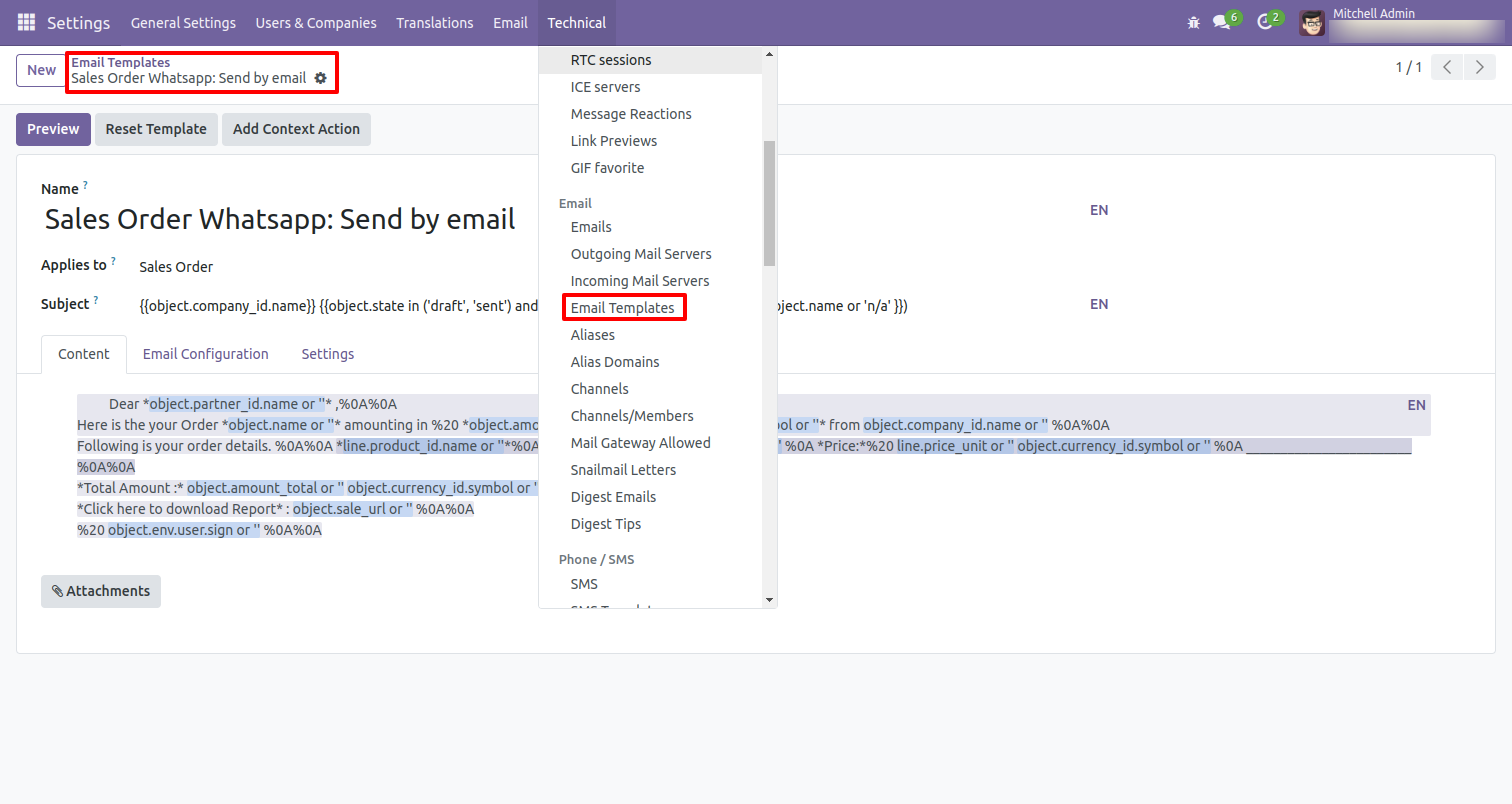Image resolution: width=1512 pixels, height=804 pixels.
Task: Open the apps grid home menu icon
Action: (x=26, y=22)
